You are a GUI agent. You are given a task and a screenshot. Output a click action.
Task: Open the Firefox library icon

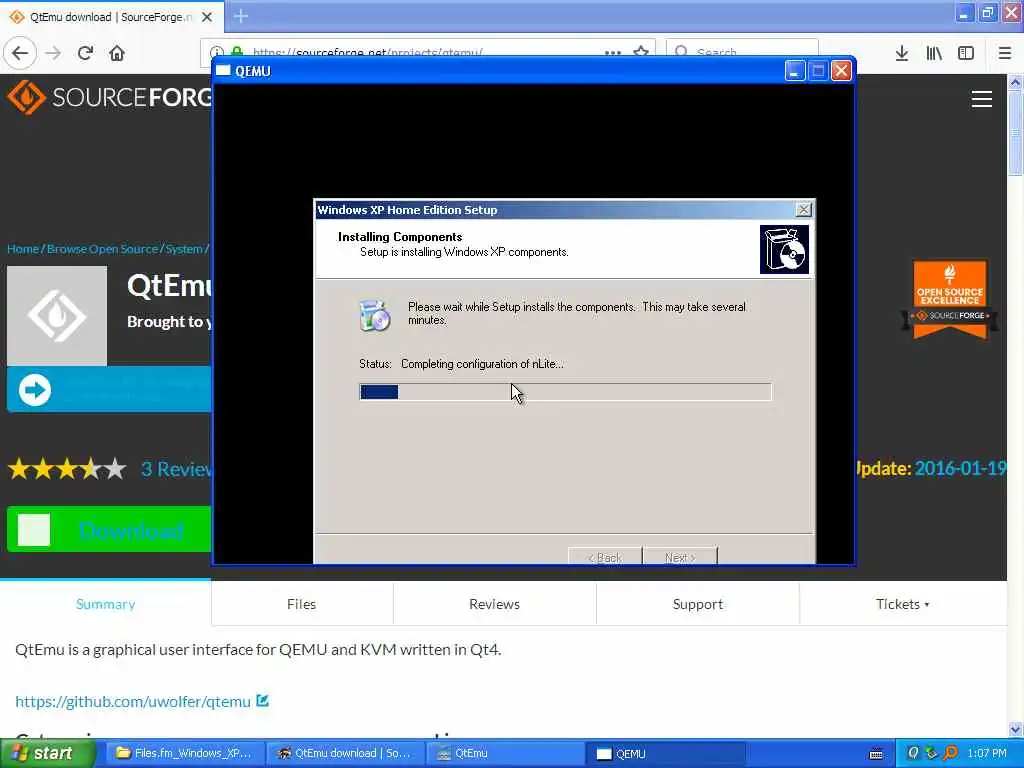point(934,53)
